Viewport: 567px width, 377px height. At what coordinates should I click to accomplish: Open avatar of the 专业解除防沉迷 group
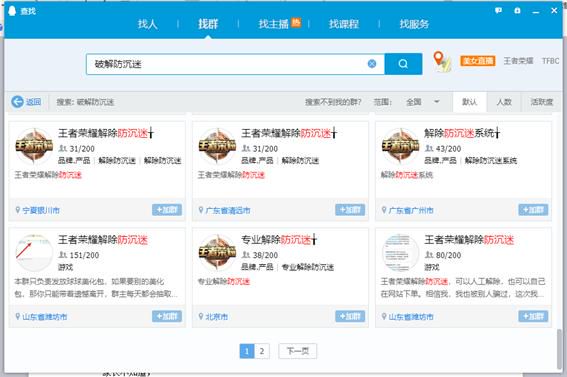point(217,253)
